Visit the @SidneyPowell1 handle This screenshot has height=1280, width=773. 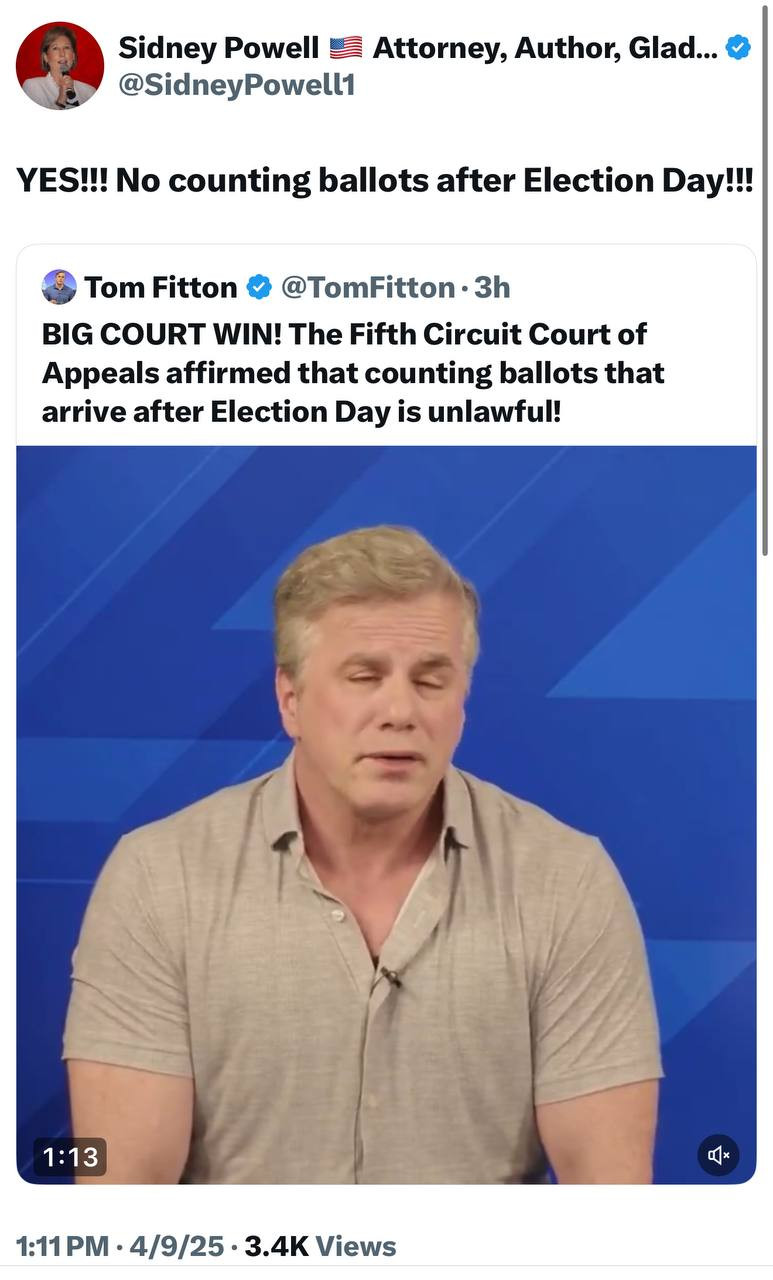(236, 86)
